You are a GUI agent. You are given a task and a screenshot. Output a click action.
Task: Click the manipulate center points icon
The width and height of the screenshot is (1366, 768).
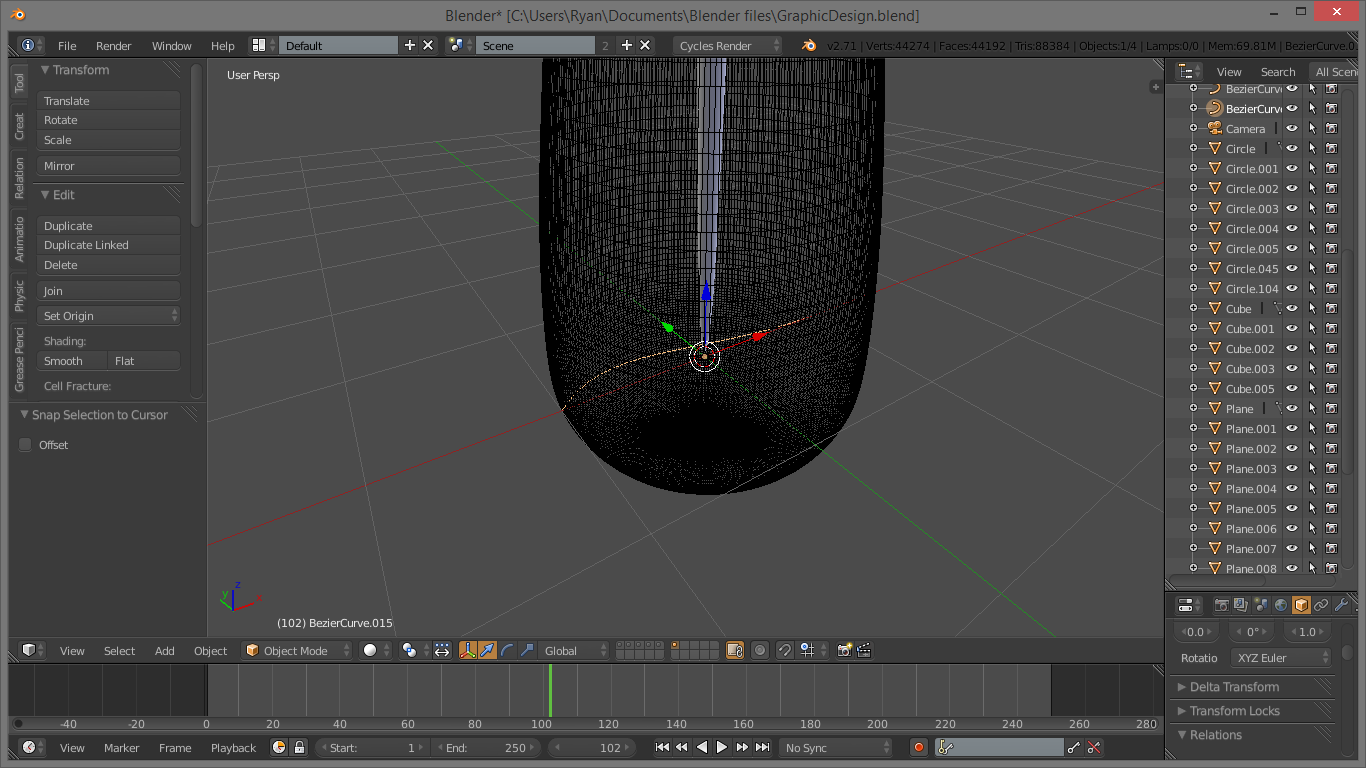click(442, 650)
